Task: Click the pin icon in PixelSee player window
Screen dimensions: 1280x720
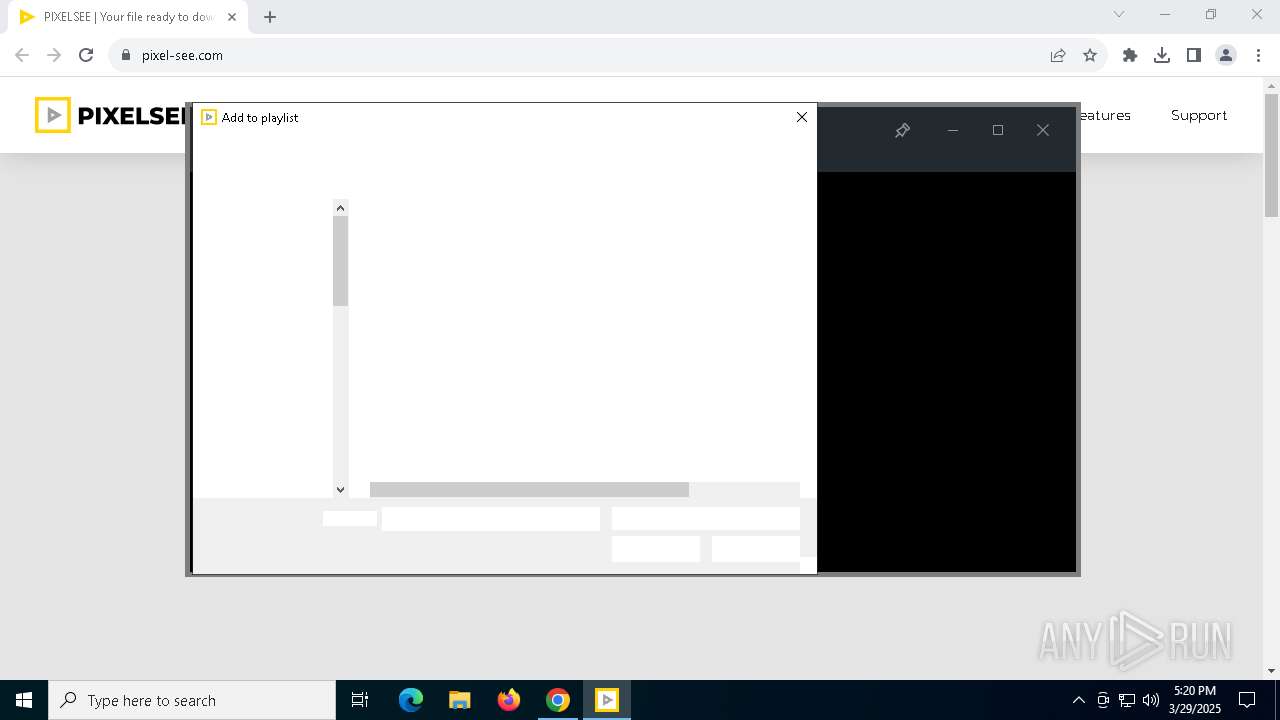Action: [x=902, y=130]
